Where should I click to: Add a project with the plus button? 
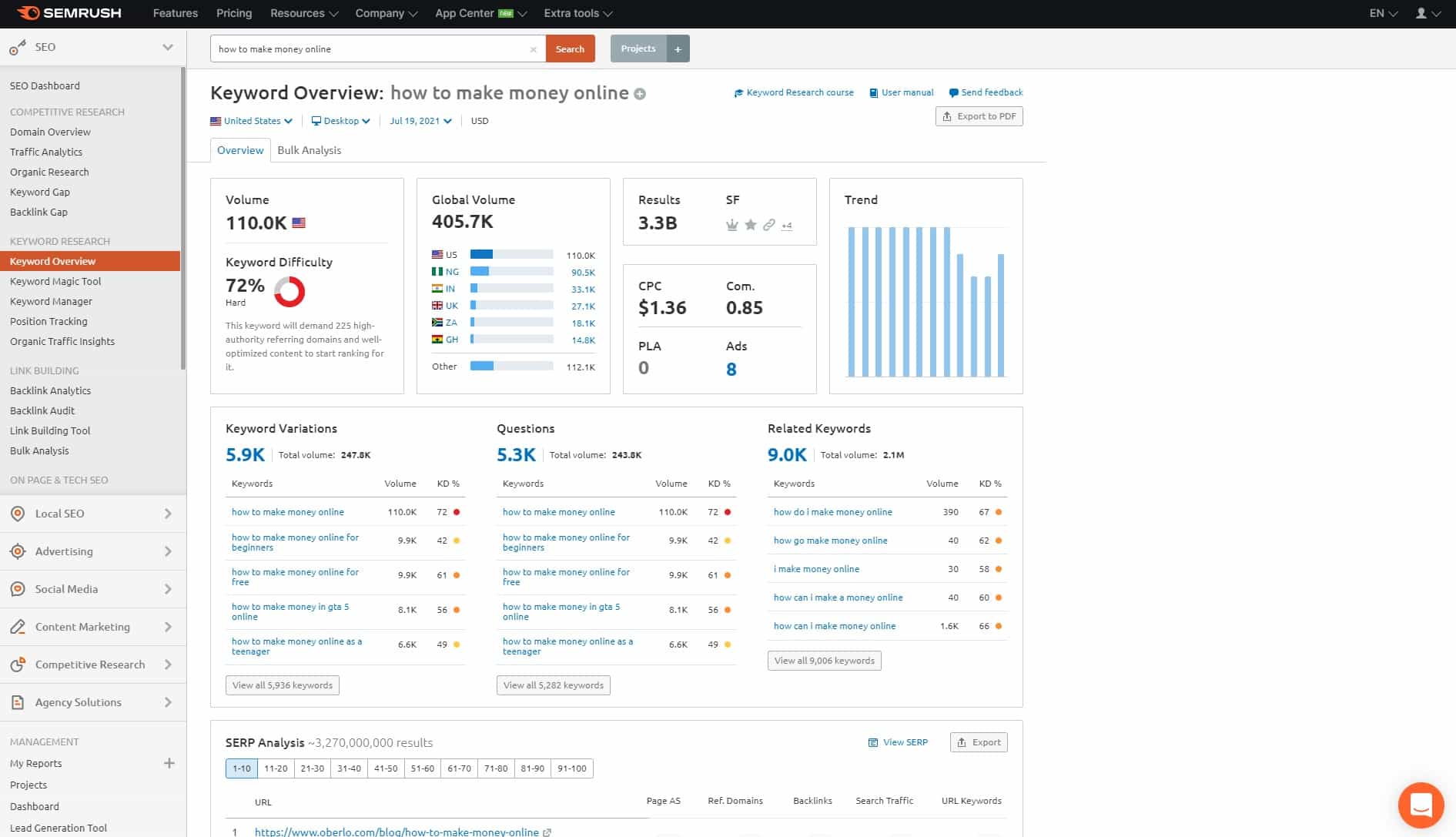click(678, 49)
